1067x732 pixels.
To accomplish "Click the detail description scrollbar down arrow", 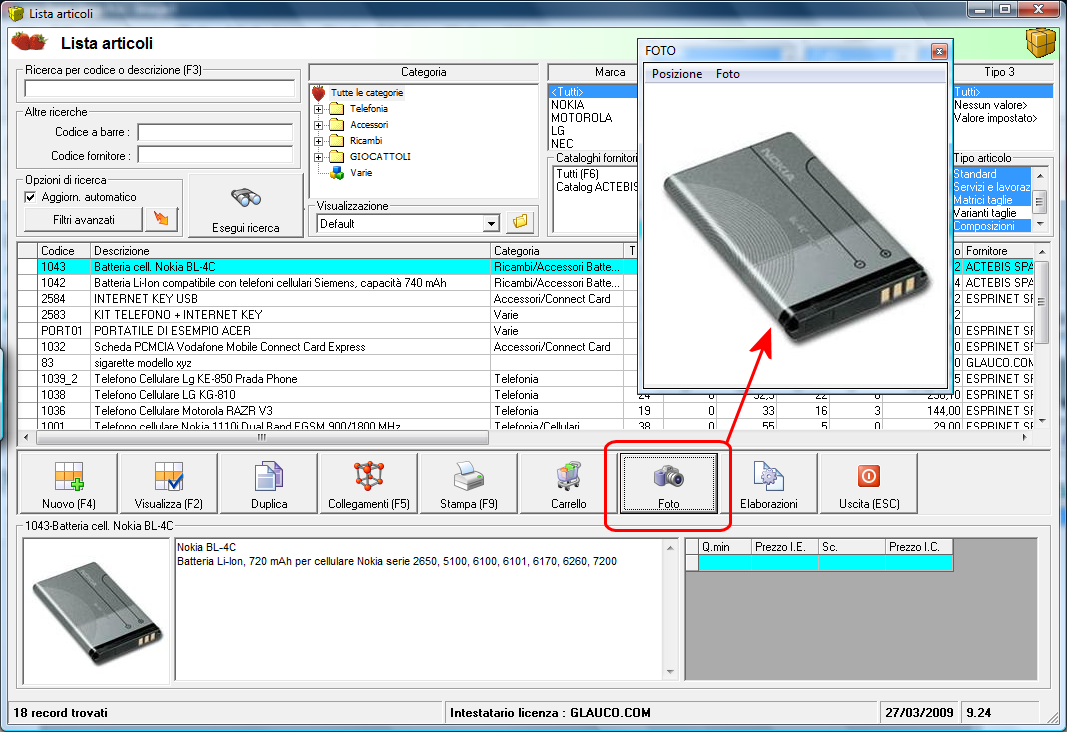I will [670, 672].
